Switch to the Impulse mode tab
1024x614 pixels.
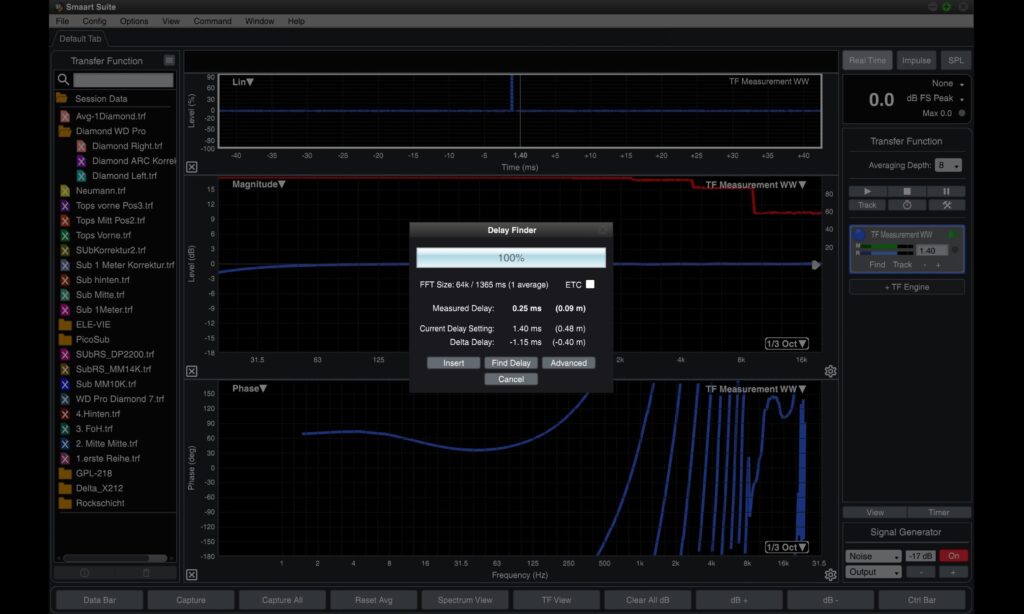(916, 60)
